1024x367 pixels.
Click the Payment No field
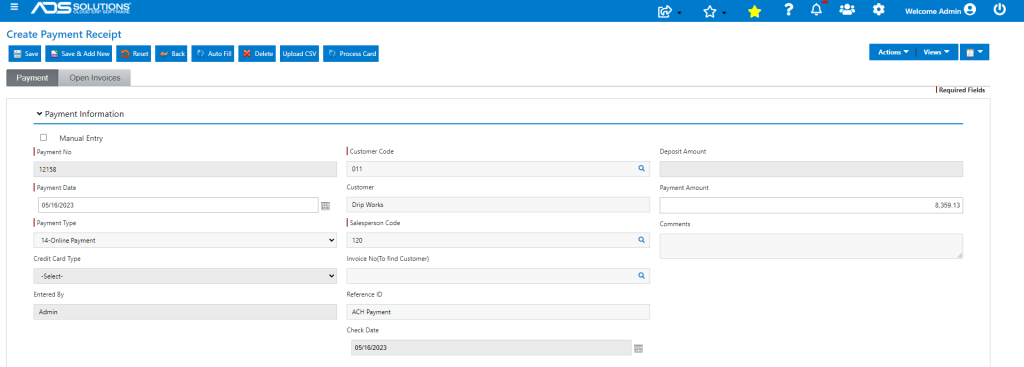[185, 169]
